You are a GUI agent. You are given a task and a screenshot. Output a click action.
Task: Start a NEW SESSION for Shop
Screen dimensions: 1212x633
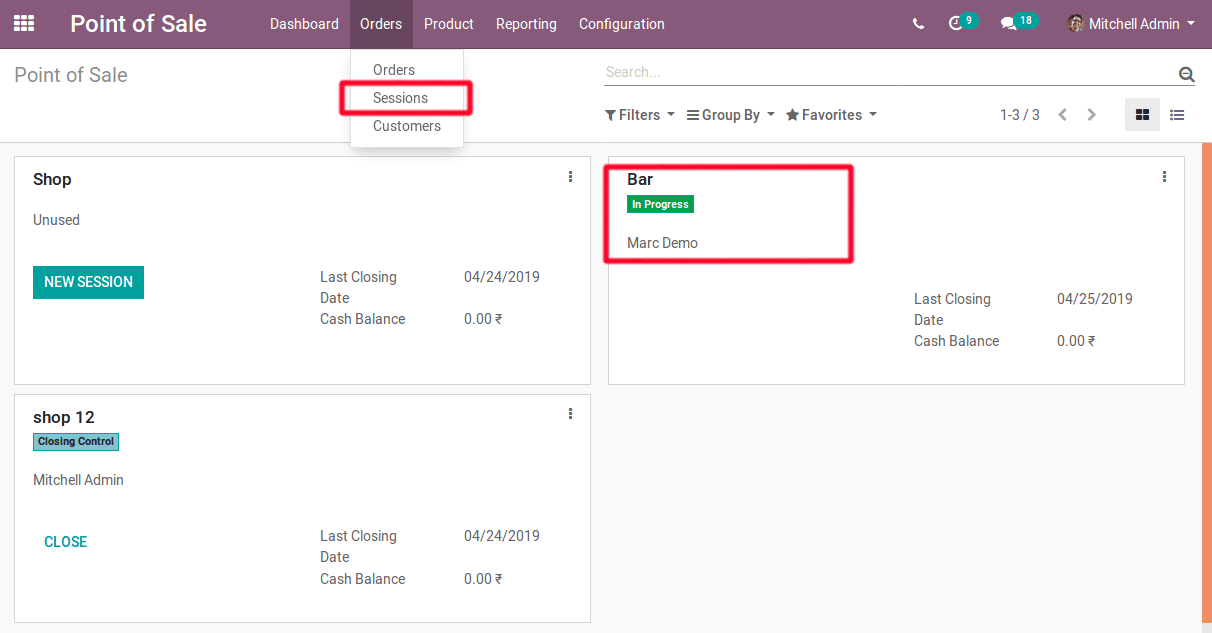[88, 282]
